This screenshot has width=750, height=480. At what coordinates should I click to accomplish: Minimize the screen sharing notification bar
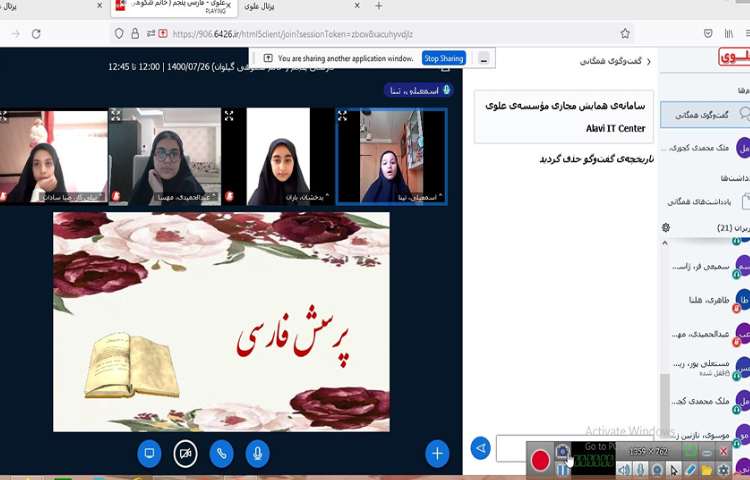[x=484, y=59]
